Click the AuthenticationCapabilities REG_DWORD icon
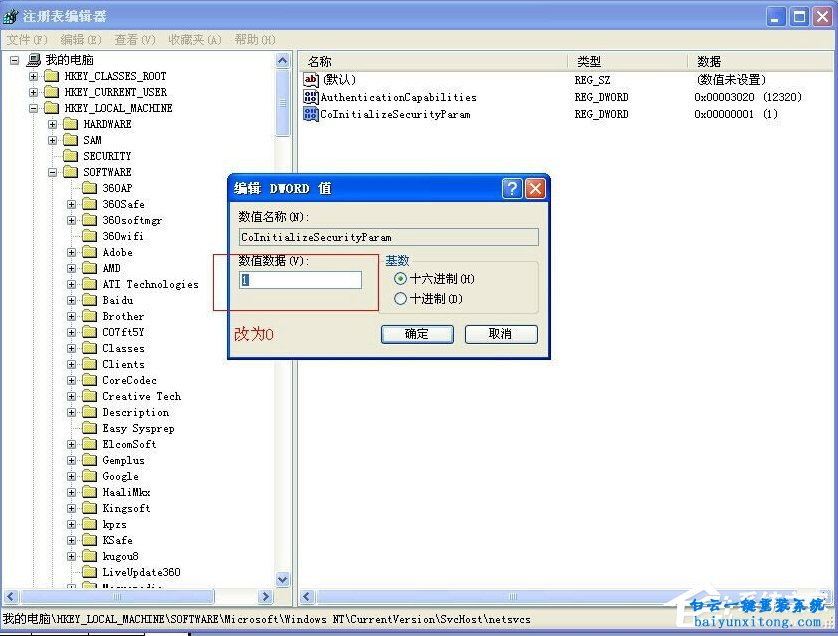The width and height of the screenshot is (838, 636). coord(311,97)
